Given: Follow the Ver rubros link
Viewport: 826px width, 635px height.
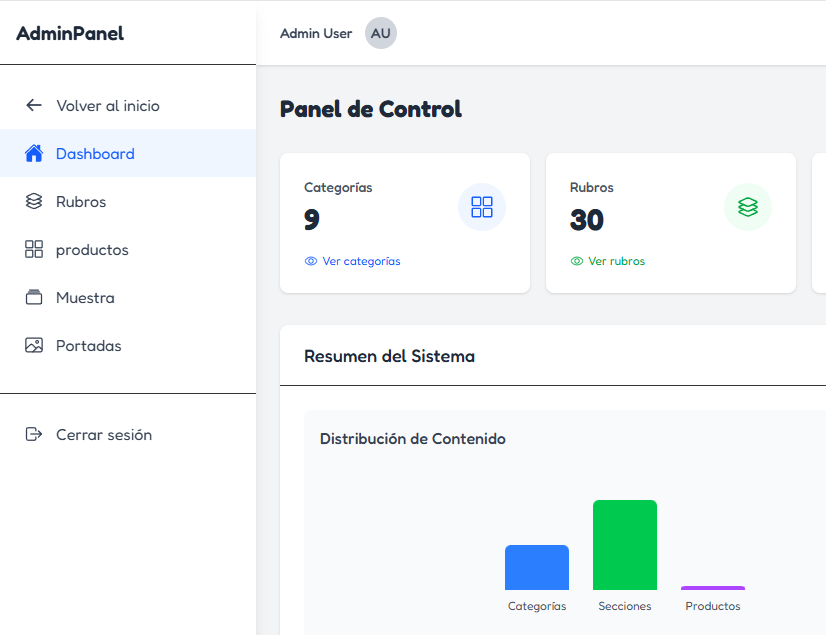Looking at the screenshot, I should (x=616, y=261).
